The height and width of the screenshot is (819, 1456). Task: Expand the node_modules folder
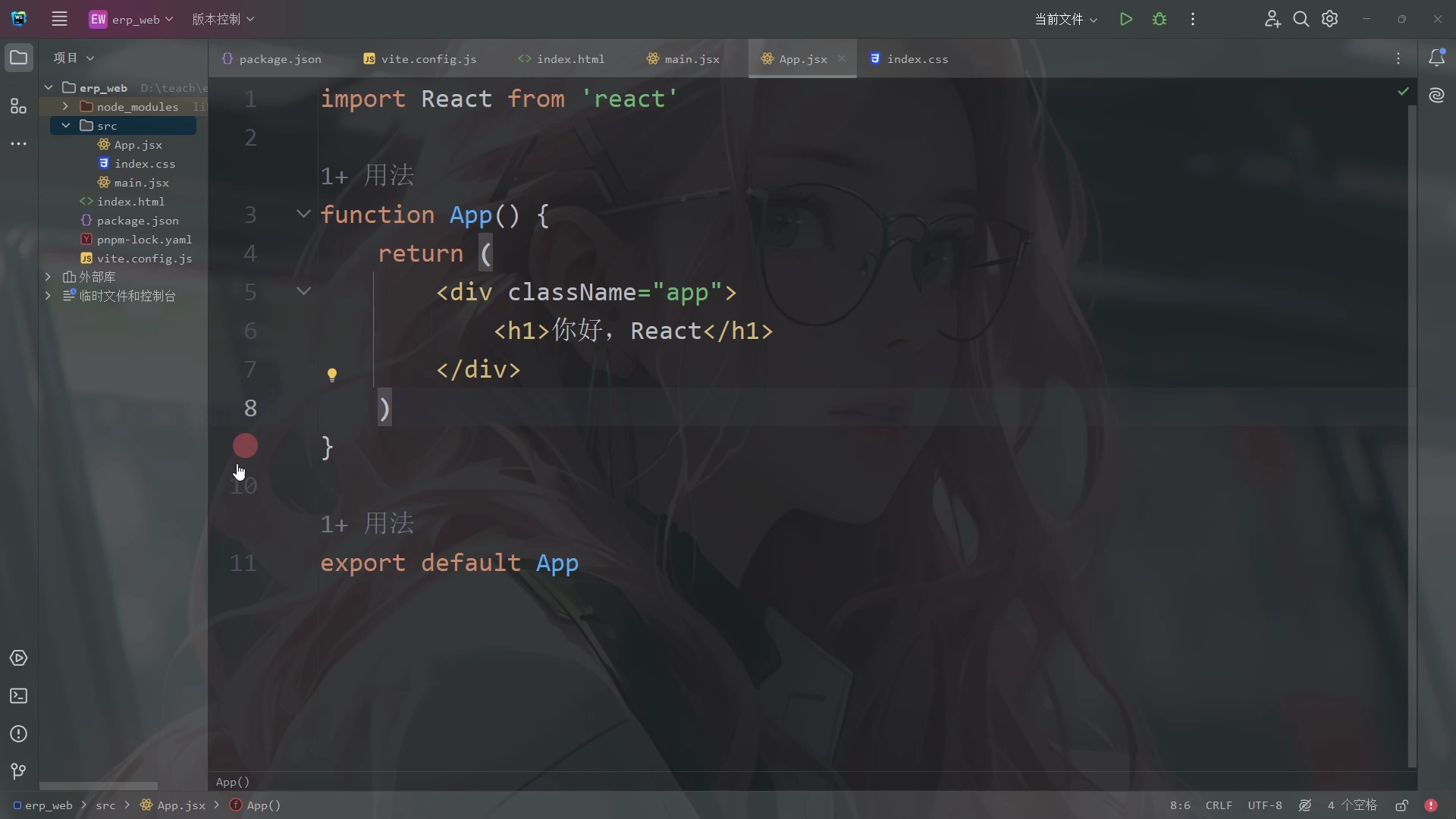point(65,106)
